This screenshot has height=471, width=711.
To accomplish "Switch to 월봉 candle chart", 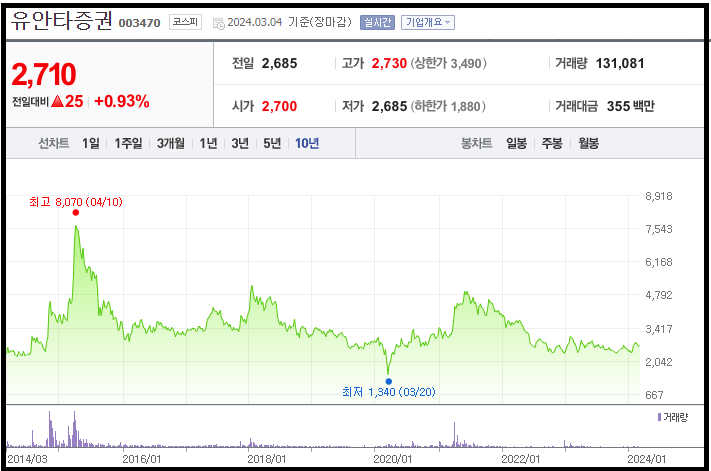I will point(588,143).
